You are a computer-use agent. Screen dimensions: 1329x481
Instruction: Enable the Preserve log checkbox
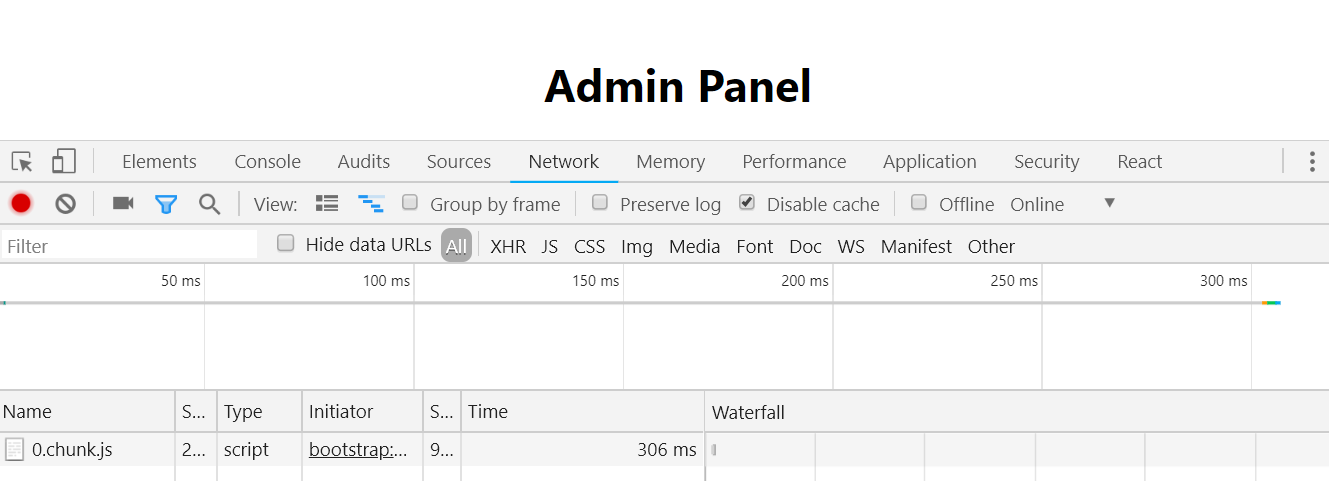click(x=600, y=203)
